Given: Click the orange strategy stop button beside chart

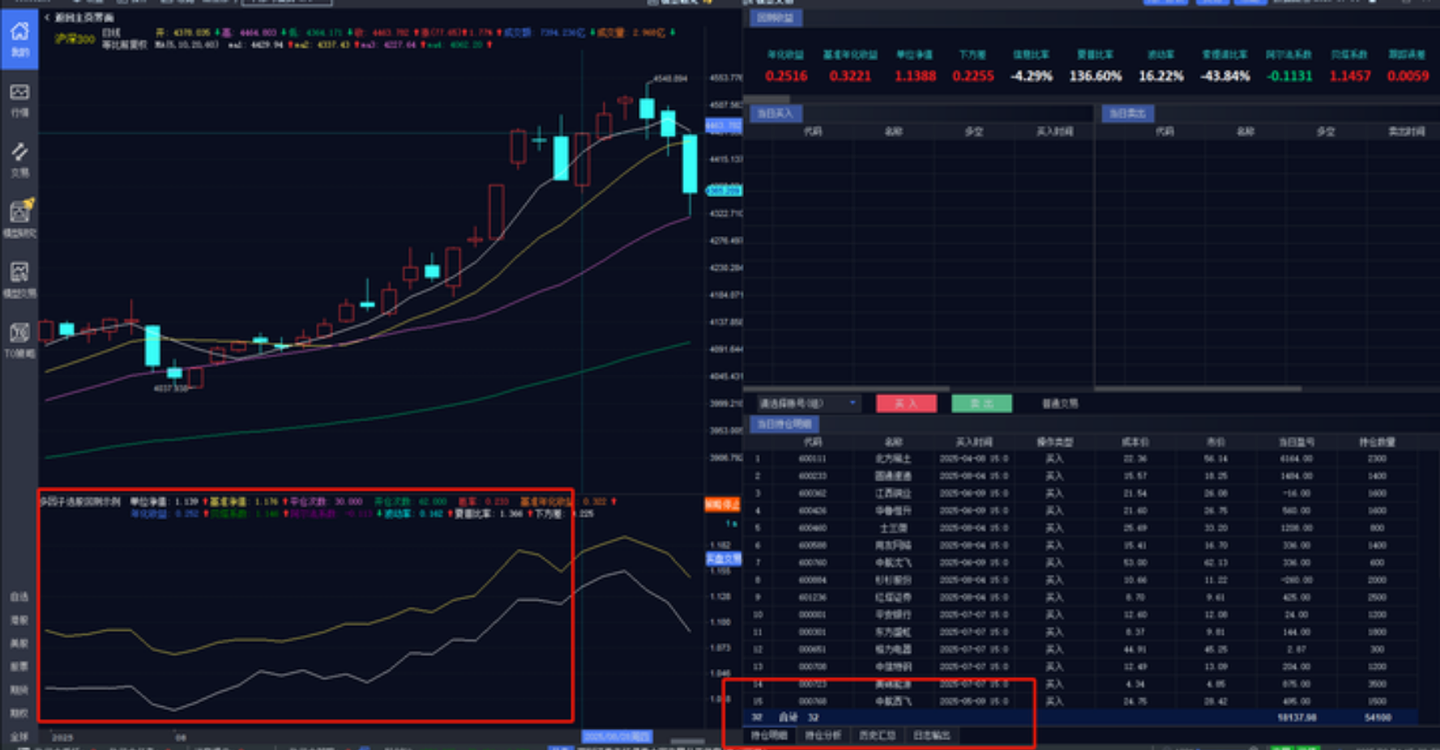Looking at the screenshot, I should click(x=722, y=504).
